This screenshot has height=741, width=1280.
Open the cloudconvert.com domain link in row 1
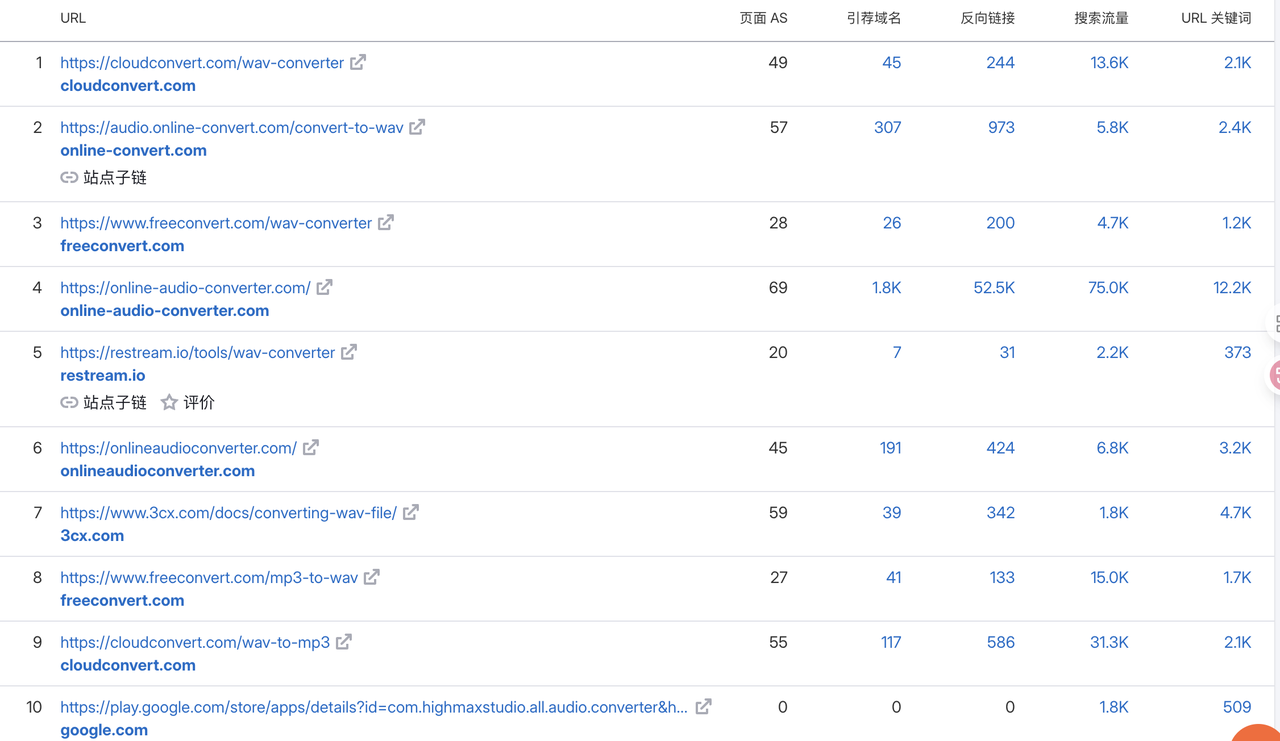coord(128,86)
